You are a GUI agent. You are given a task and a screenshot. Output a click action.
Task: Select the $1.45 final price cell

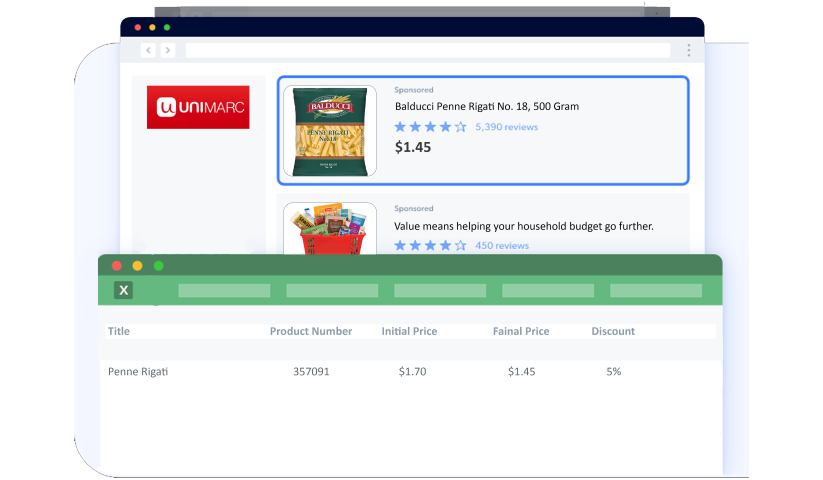(x=522, y=371)
